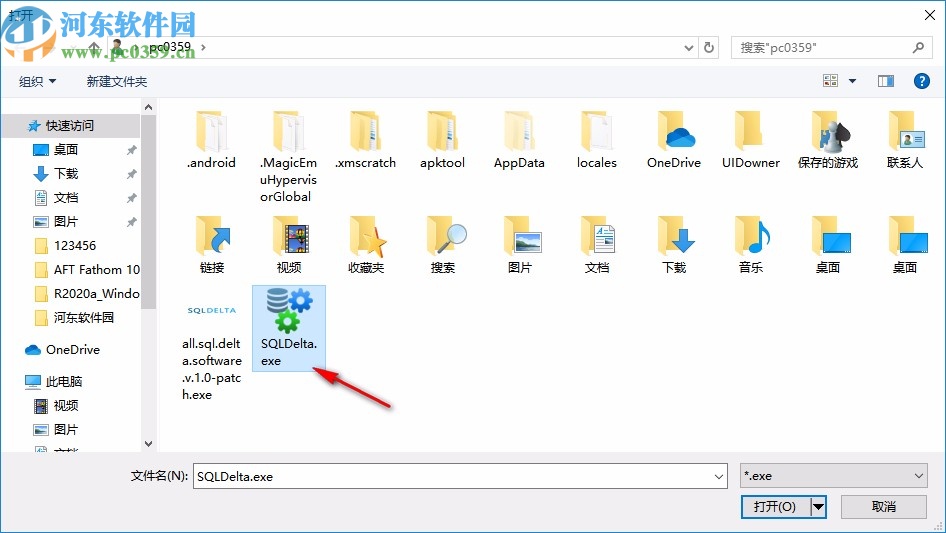Open the help question mark button
Image resolution: width=946 pixels, height=533 pixels.
(921, 81)
